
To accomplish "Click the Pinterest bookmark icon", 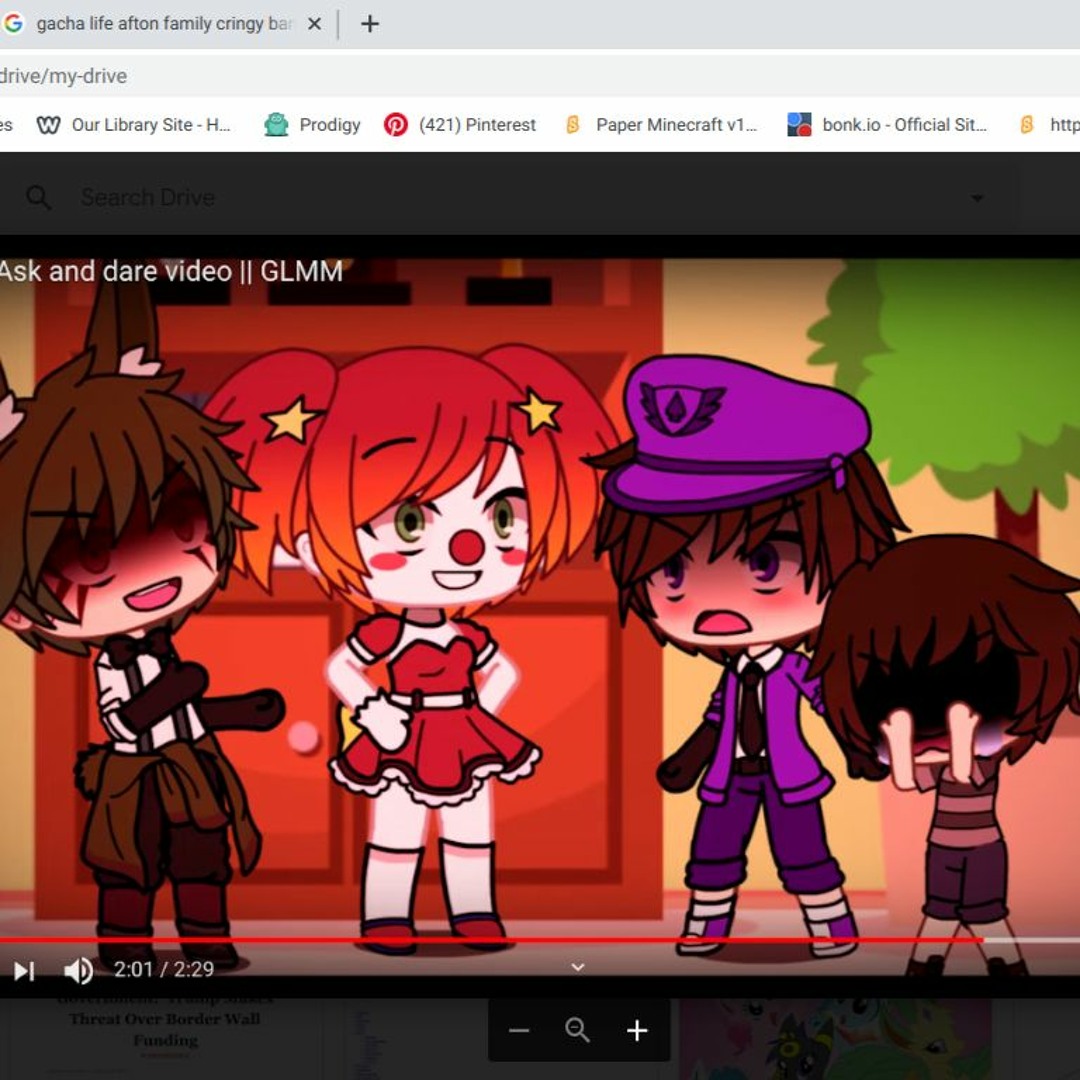I will 395,125.
